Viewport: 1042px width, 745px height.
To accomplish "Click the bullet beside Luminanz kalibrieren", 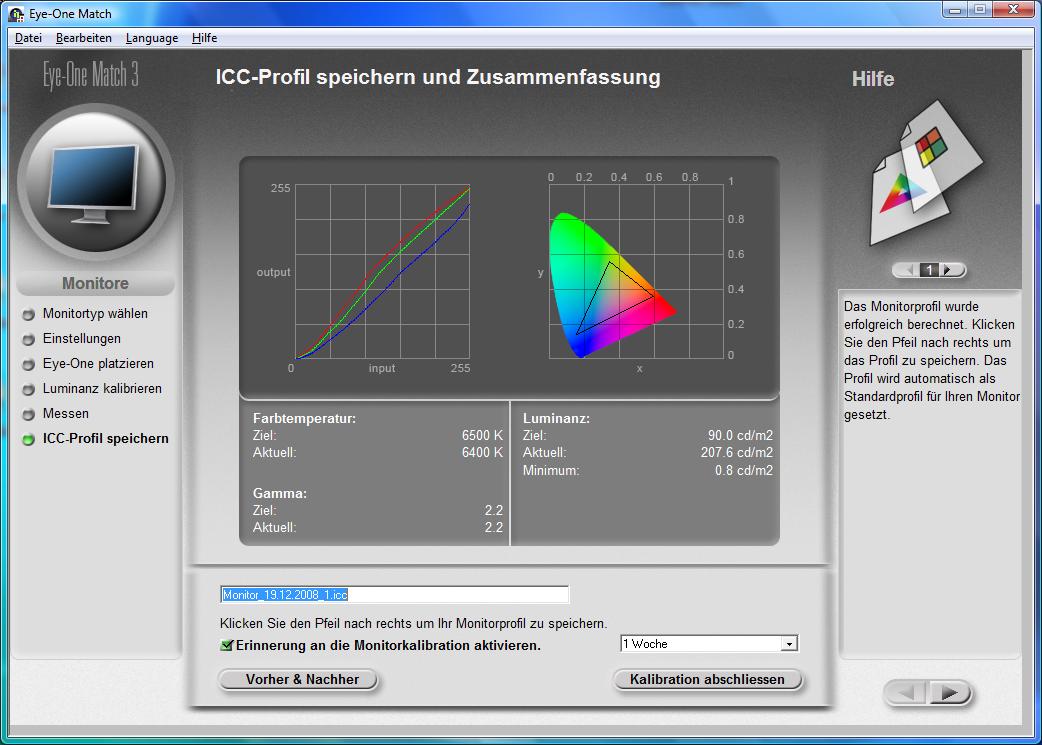I will (28, 389).
